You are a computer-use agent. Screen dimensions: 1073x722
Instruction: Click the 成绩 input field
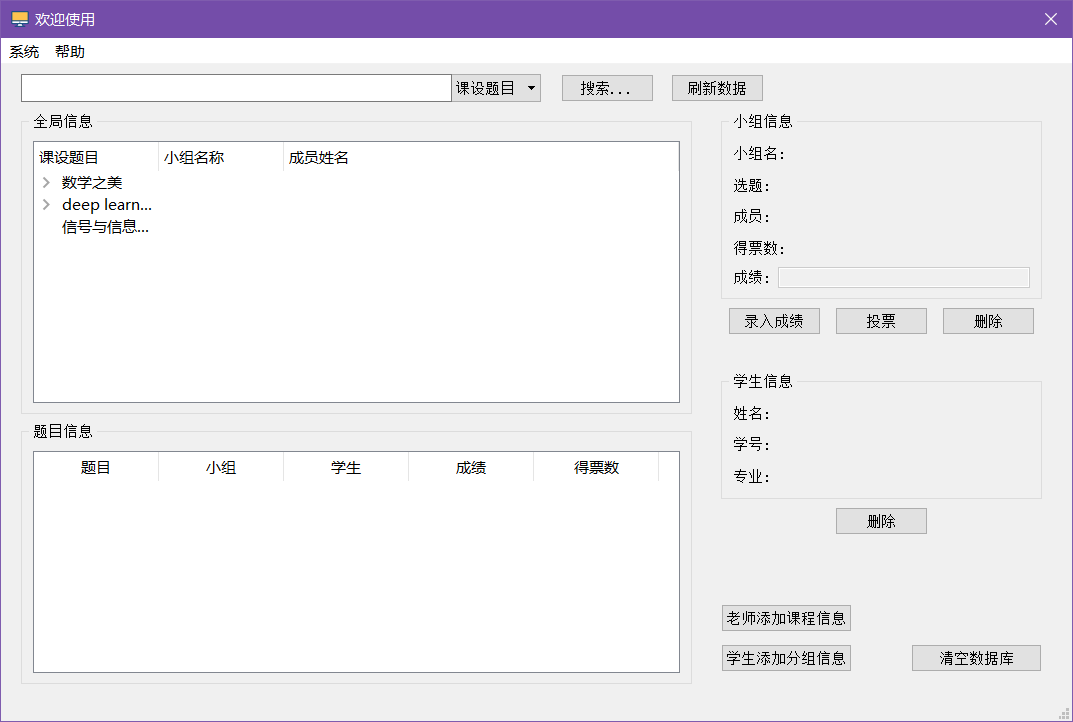pos(903,278)
